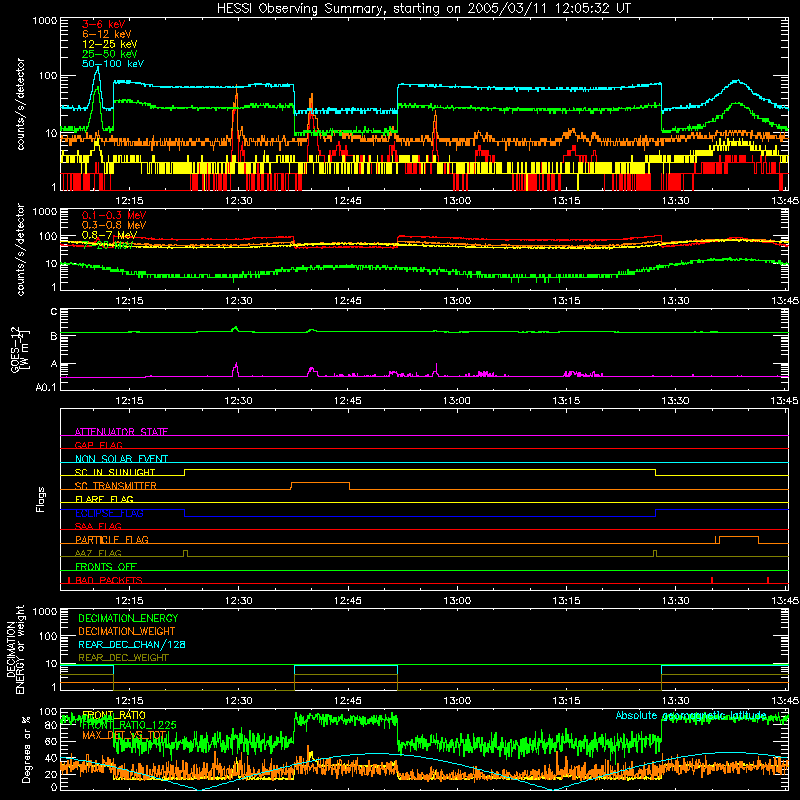Screen dimensions: 800x800
Task: Select the 13:15 tick under the top keV panel
Action: tap(566, 201)
